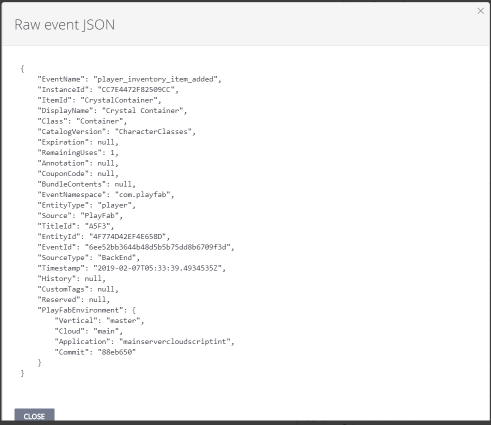Screen dimensions: 491x425
Task: Click the InstanceId value line
Action: click(x=108, y=90)
